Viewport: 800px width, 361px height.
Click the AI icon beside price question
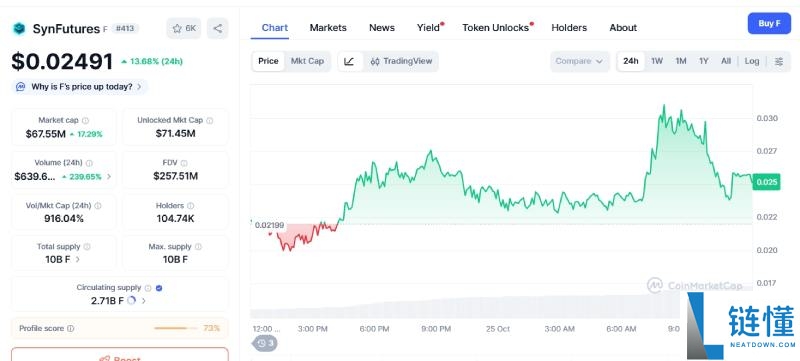tap(20, 87)
